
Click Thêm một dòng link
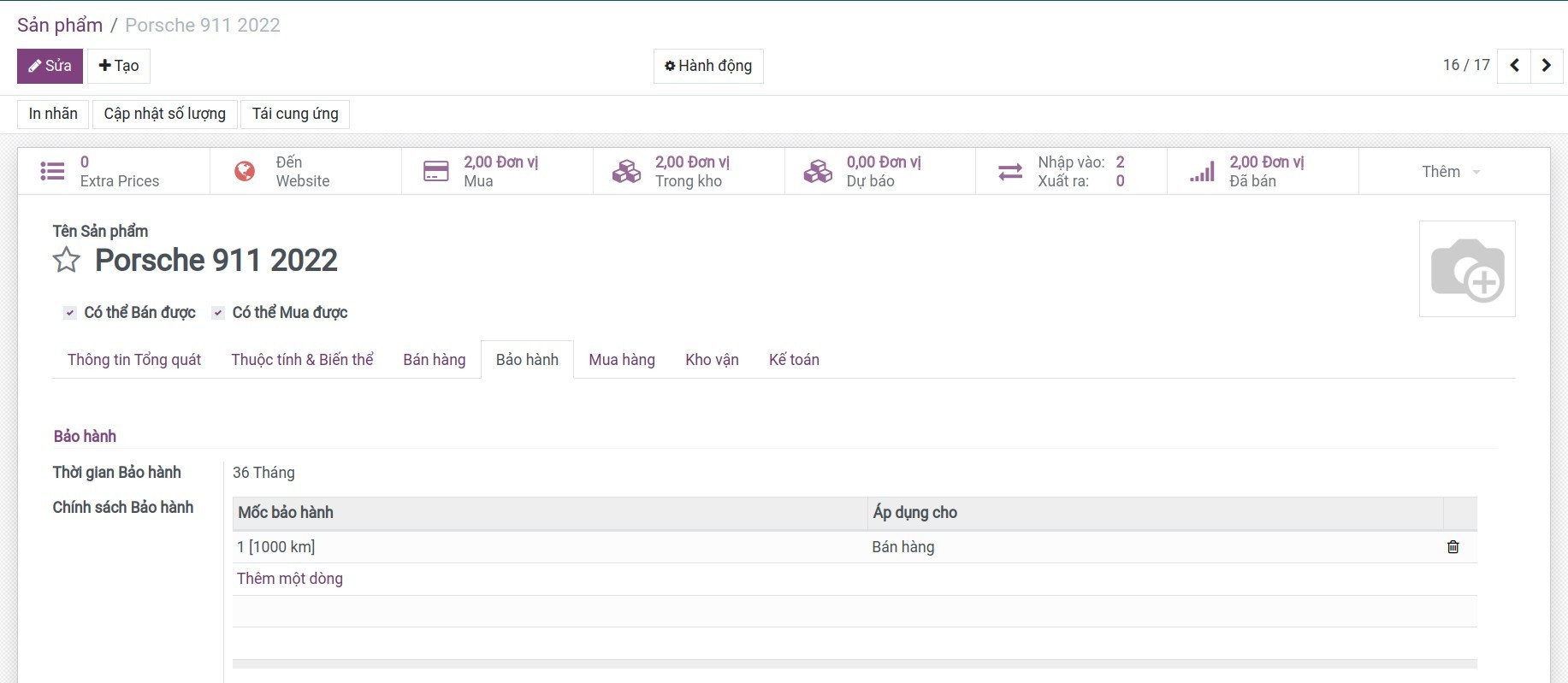point(290,579)
